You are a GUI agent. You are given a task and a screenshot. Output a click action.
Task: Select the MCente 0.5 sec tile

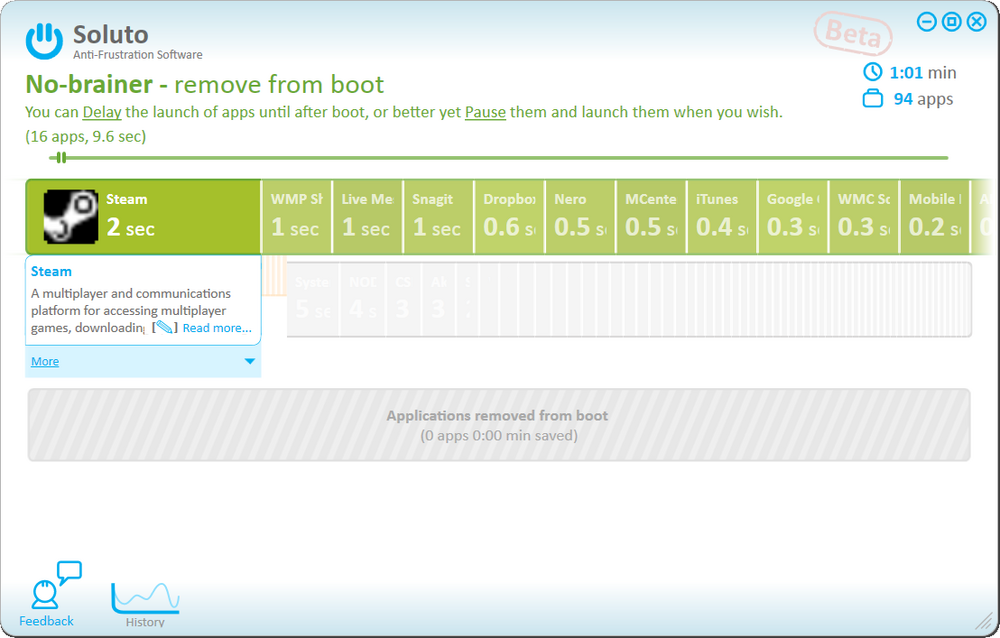pos(651,217)
